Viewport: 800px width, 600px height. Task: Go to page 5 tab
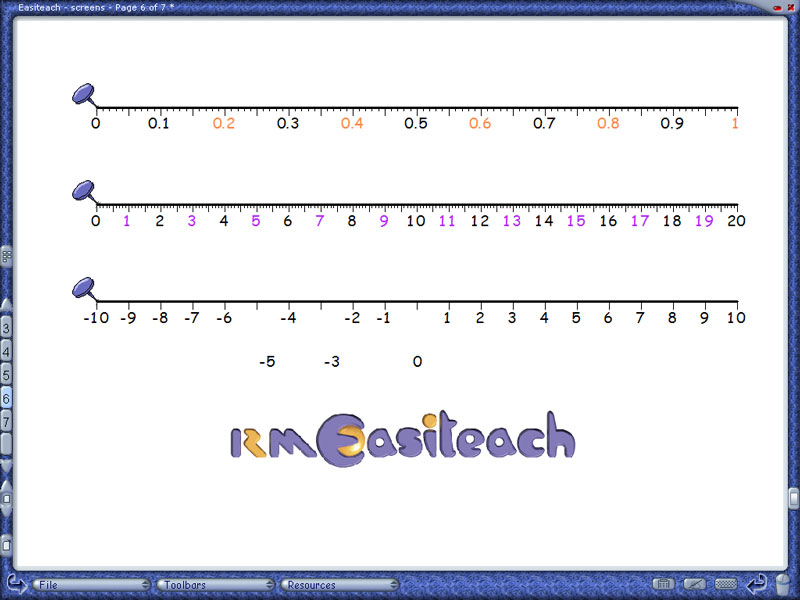pyautogui.click(x=6, y=375)
